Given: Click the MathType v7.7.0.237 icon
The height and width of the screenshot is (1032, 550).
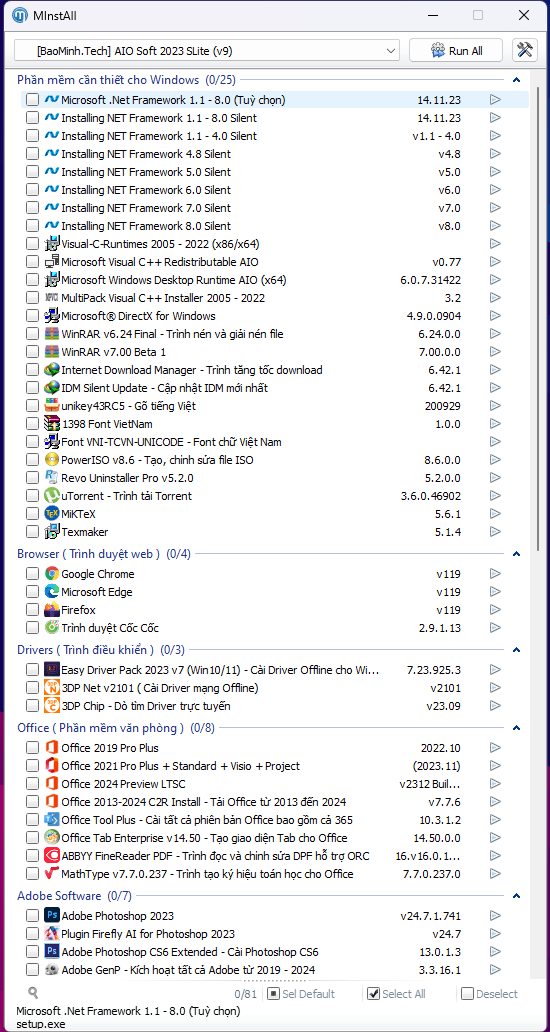Looking at the screenshot, I should (x=51, y=874).
